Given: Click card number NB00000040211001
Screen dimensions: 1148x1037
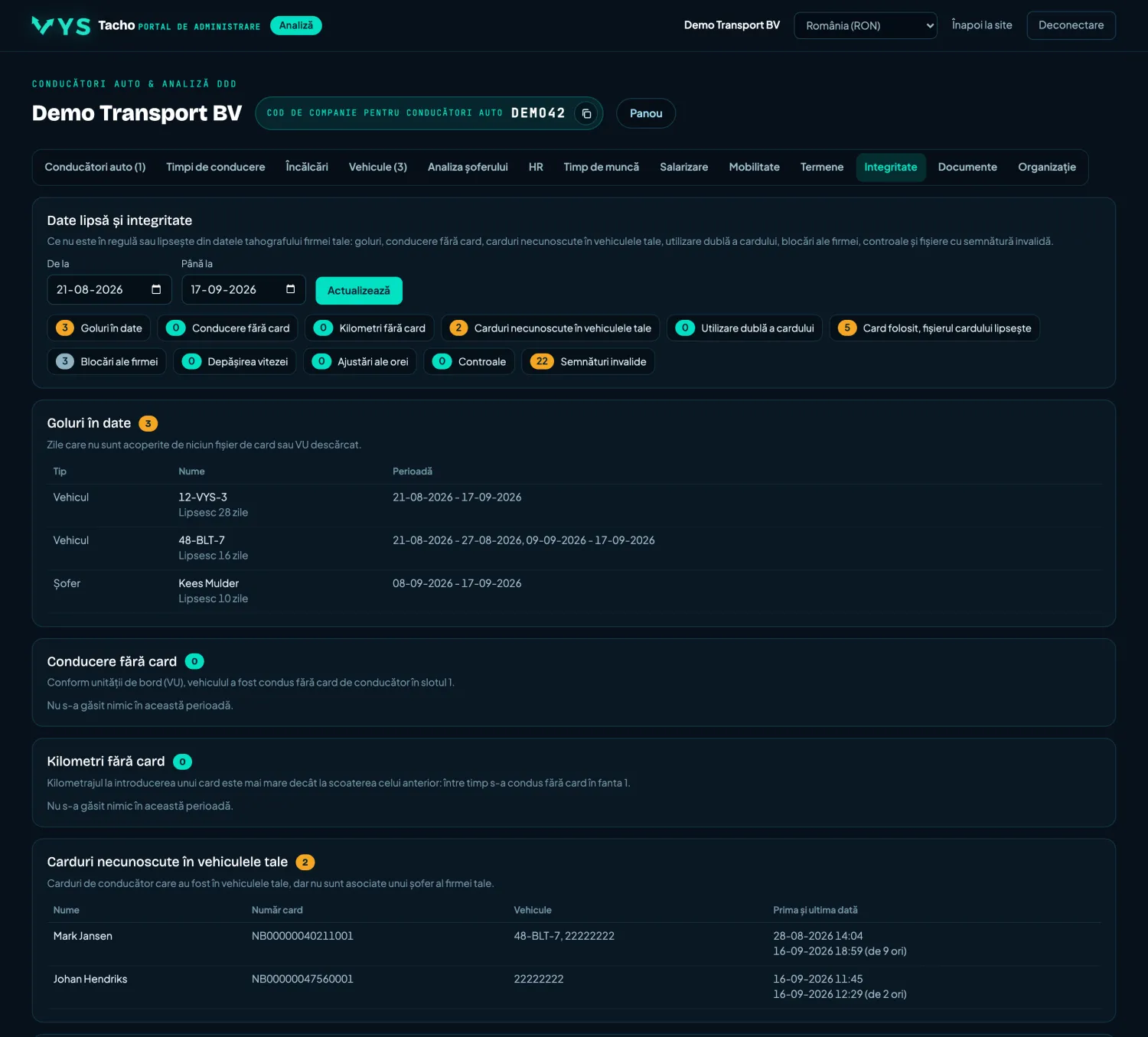Looking at the screenshot, I should [x=302, y=936].
